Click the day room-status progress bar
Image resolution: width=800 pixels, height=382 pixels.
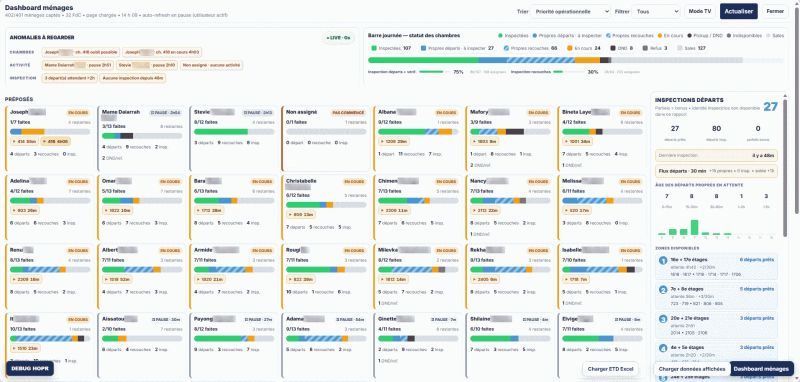point(576,60)
